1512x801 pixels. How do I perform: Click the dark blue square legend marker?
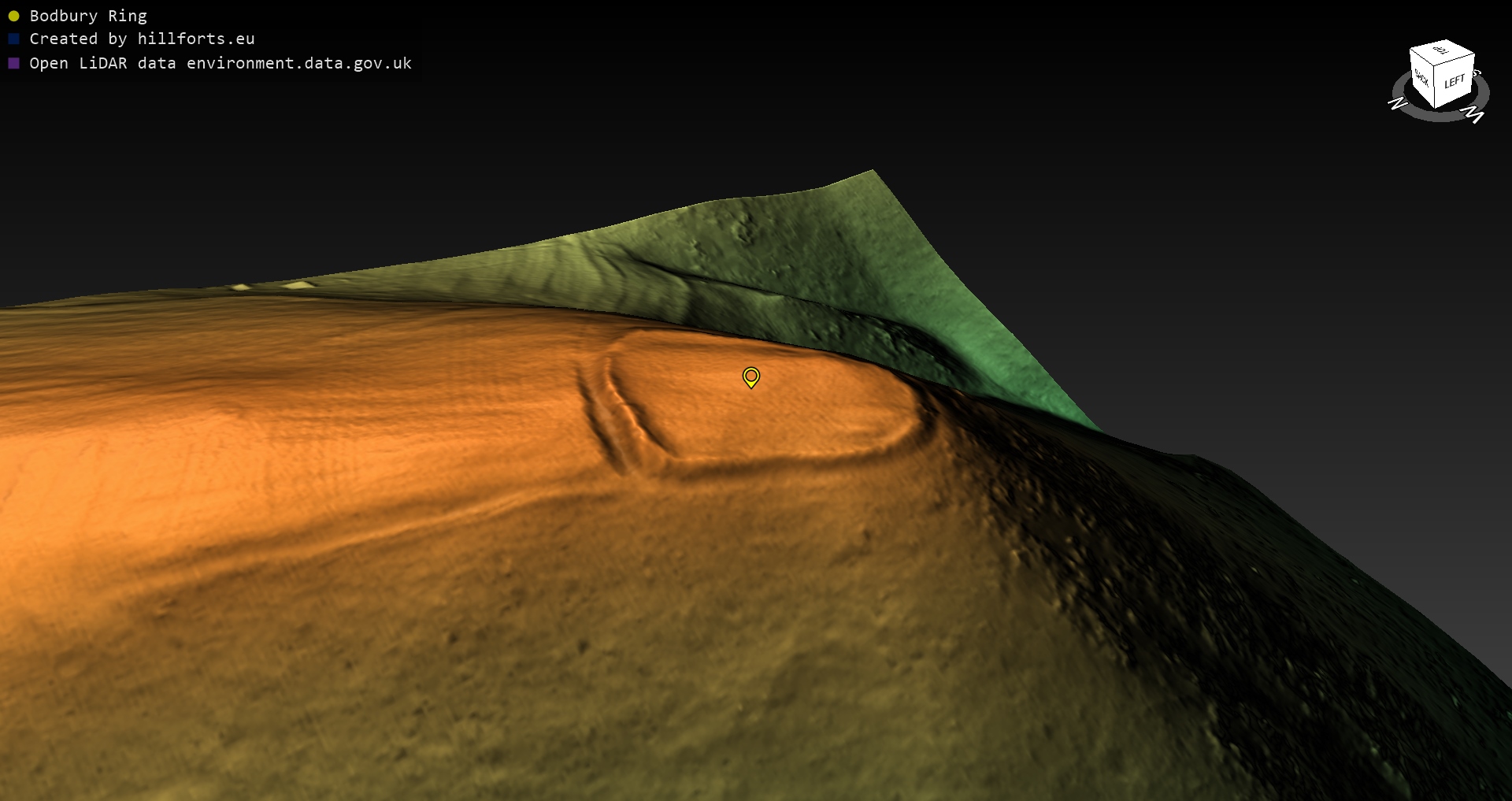tap(13, 39)
